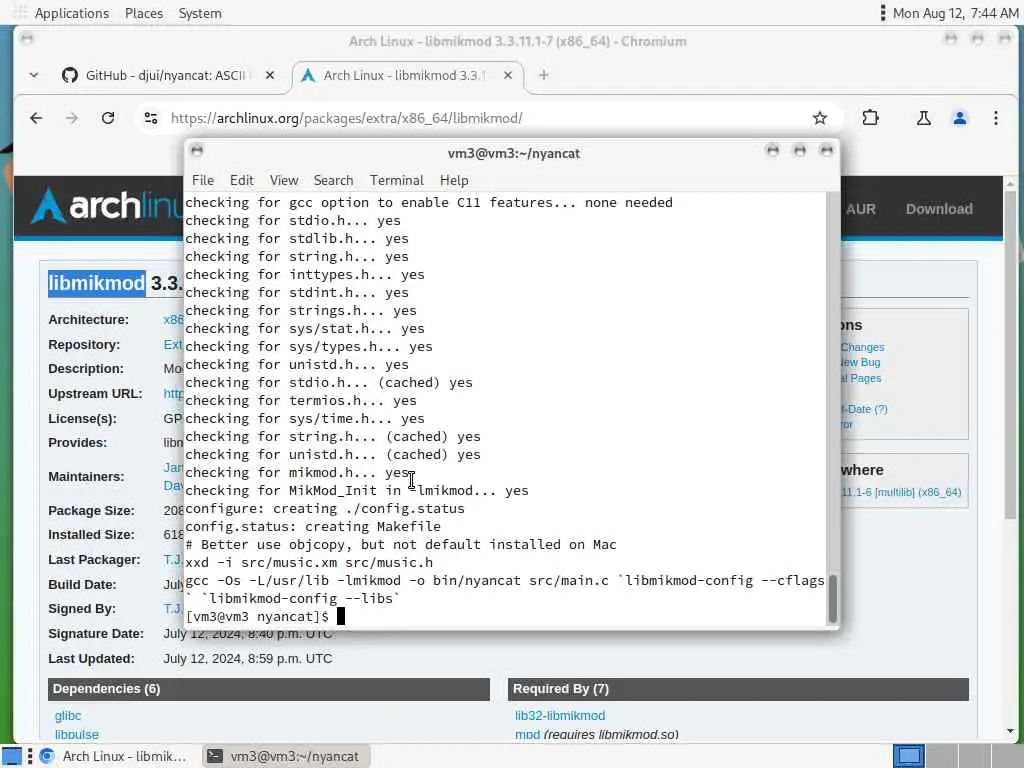The image size is (1024, 768).
Task: Open Chromium three-dot menu
Action: (995, 118)
